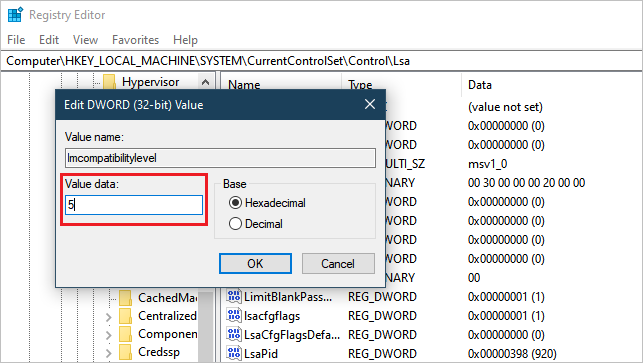Open the Help menu
Screen dimensions: 643x363
185,40
